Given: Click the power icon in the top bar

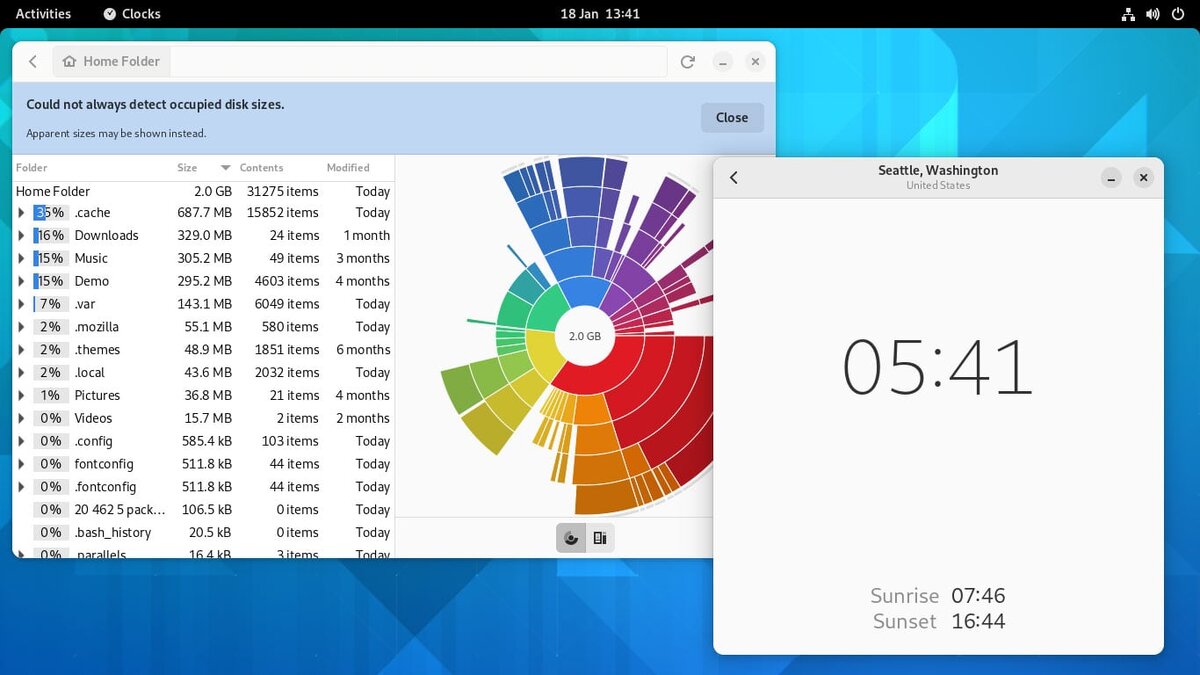Looking at the screenshot, I should click(x=1178, y=14).
